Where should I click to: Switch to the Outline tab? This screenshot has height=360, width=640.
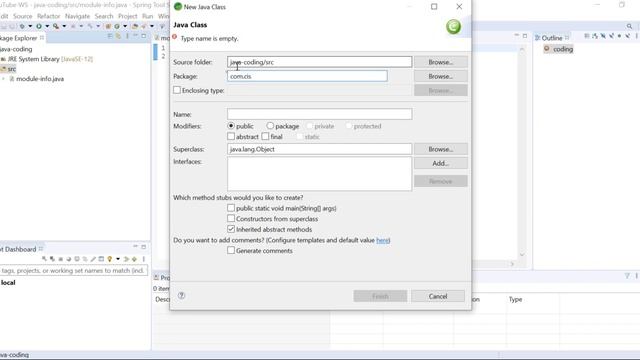point(552,38)
